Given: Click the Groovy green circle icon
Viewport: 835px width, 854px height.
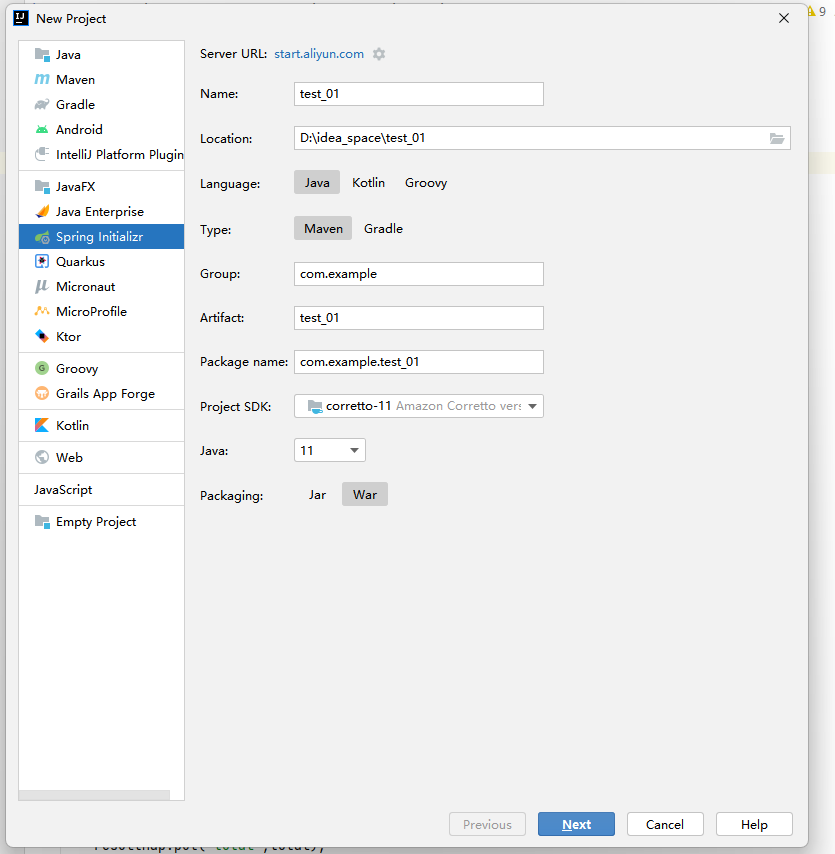Looking at the screenshot, I should pyautogui.click(x=42, y=368).
